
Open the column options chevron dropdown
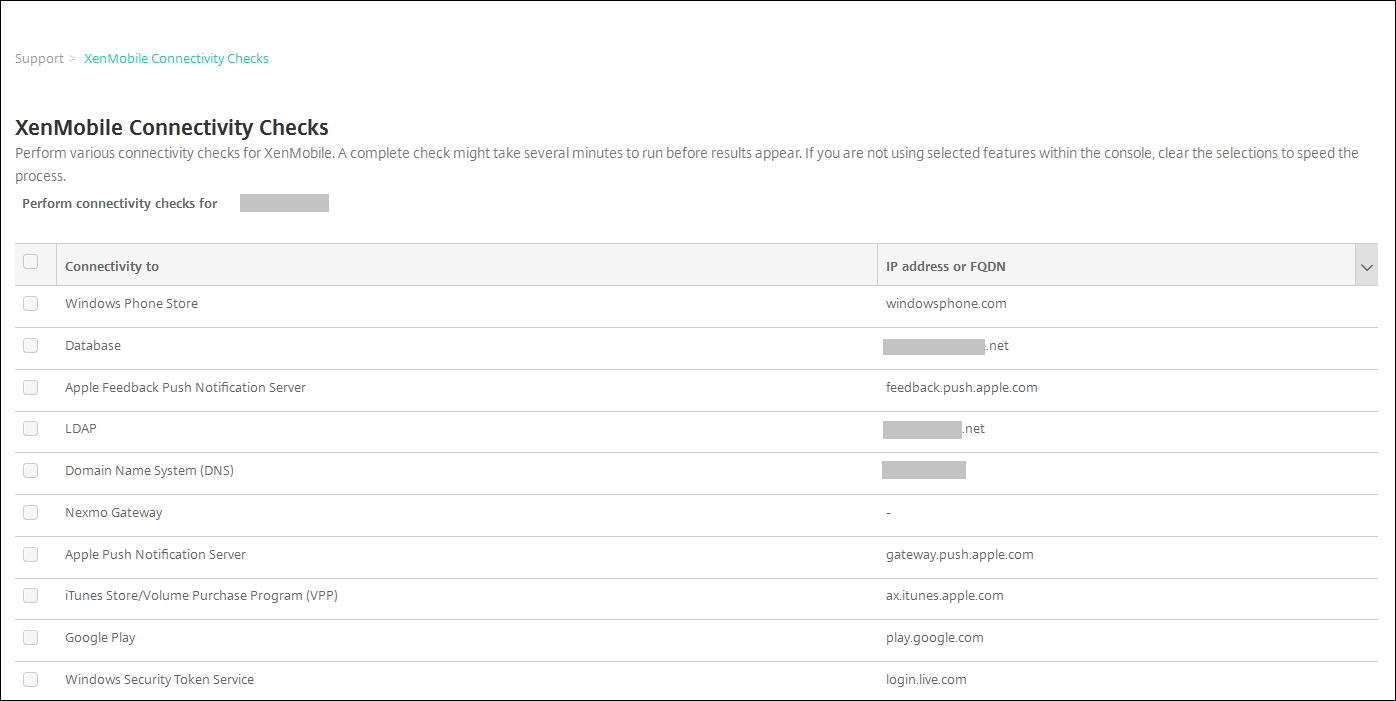1366,267
